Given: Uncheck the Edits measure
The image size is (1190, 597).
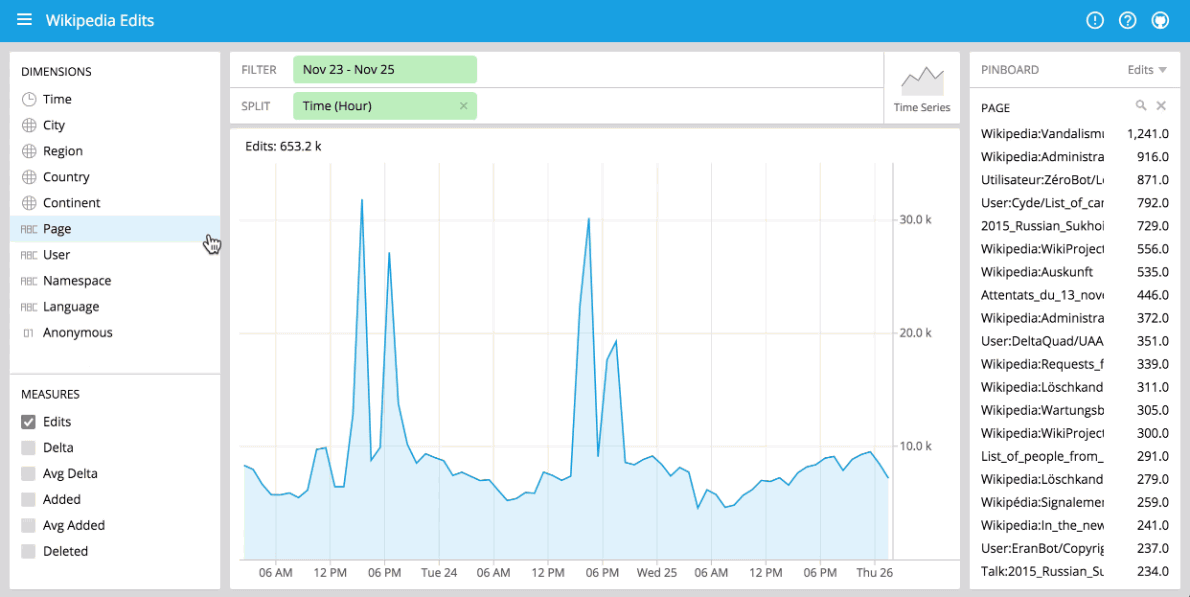Looking at the screenshot, I should [28, 422].
